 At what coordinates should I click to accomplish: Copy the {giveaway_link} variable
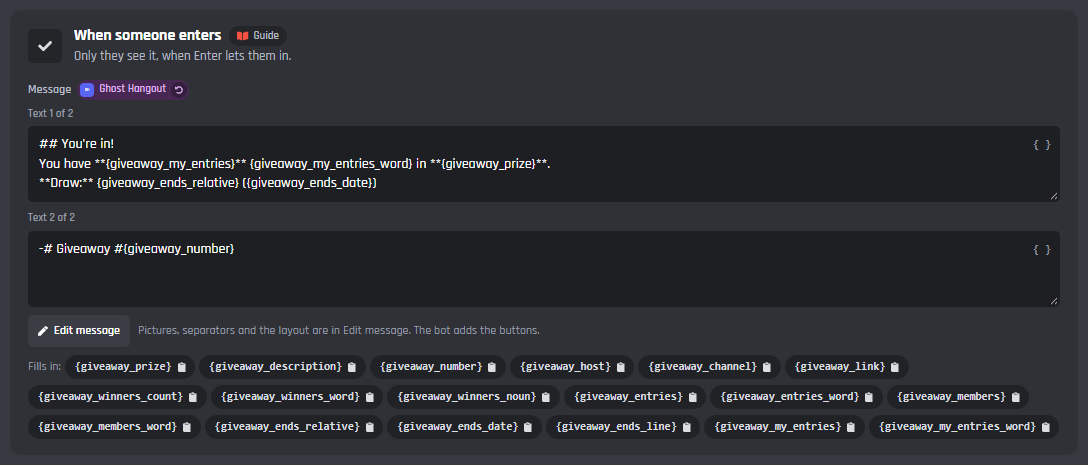847,366
